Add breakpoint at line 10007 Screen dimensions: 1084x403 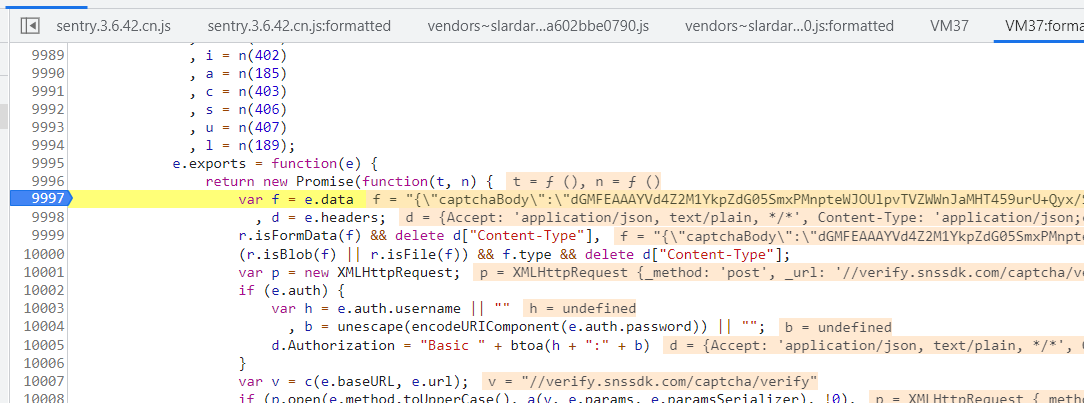click(x=45, y=380)
